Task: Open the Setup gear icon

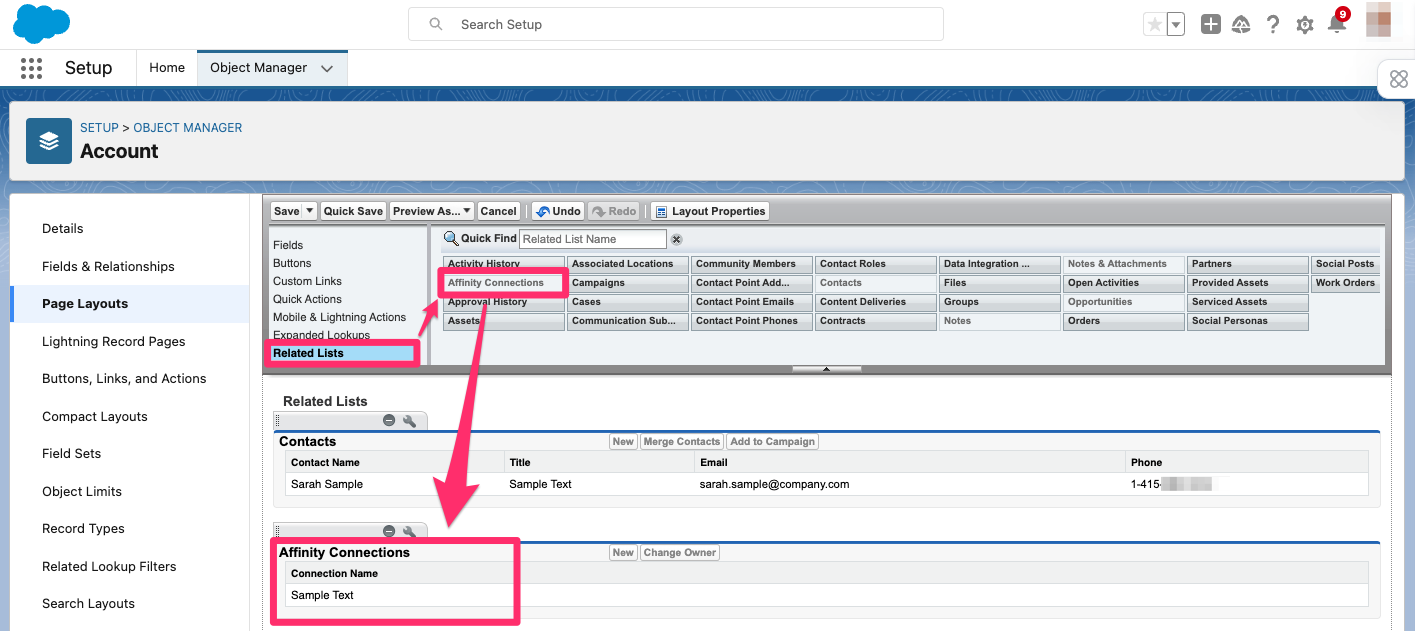Action: coord(1304,24)
